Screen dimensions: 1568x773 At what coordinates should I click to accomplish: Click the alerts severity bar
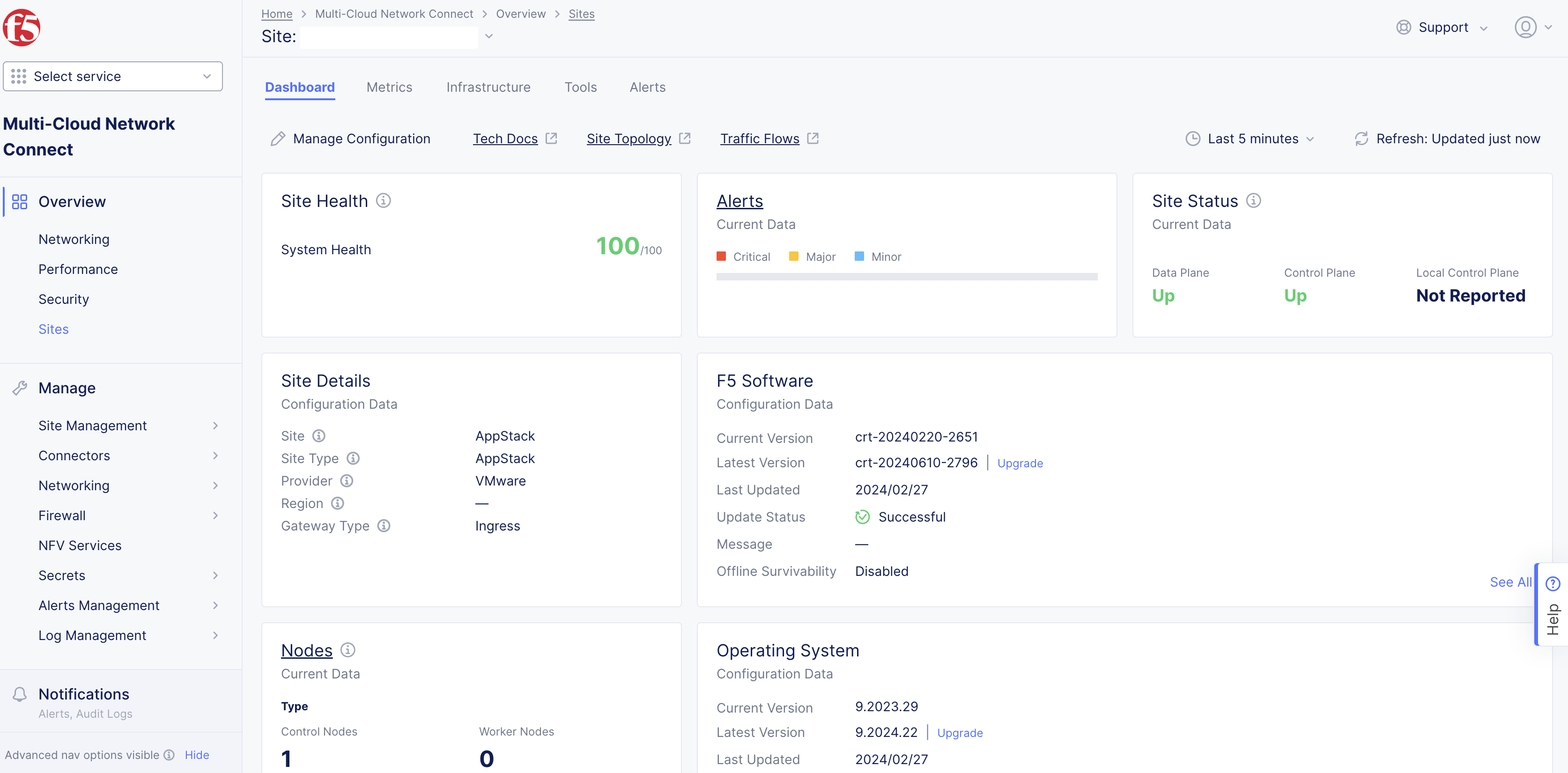click(907, 276)
